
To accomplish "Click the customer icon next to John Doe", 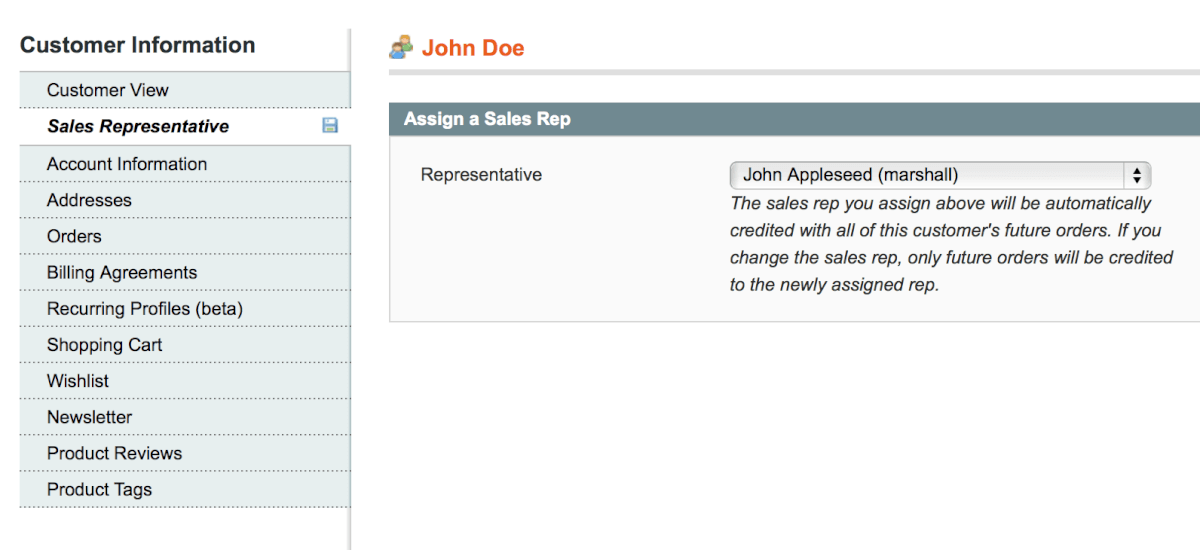I will coord(401,47).
